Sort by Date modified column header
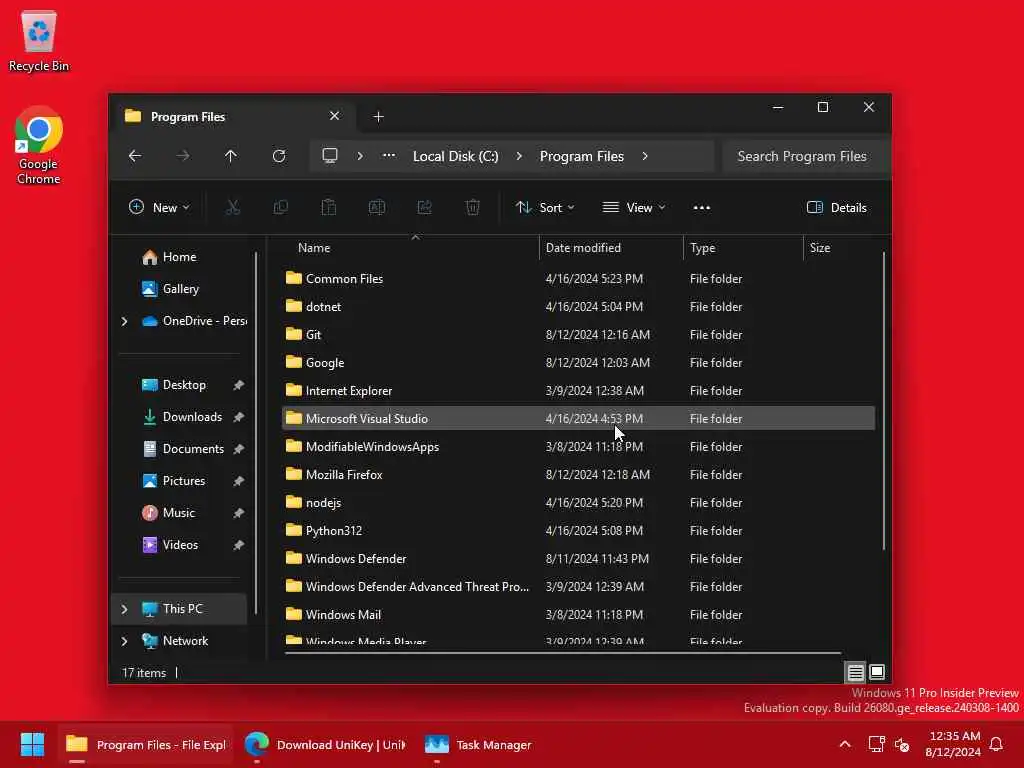 coord(583,248)
